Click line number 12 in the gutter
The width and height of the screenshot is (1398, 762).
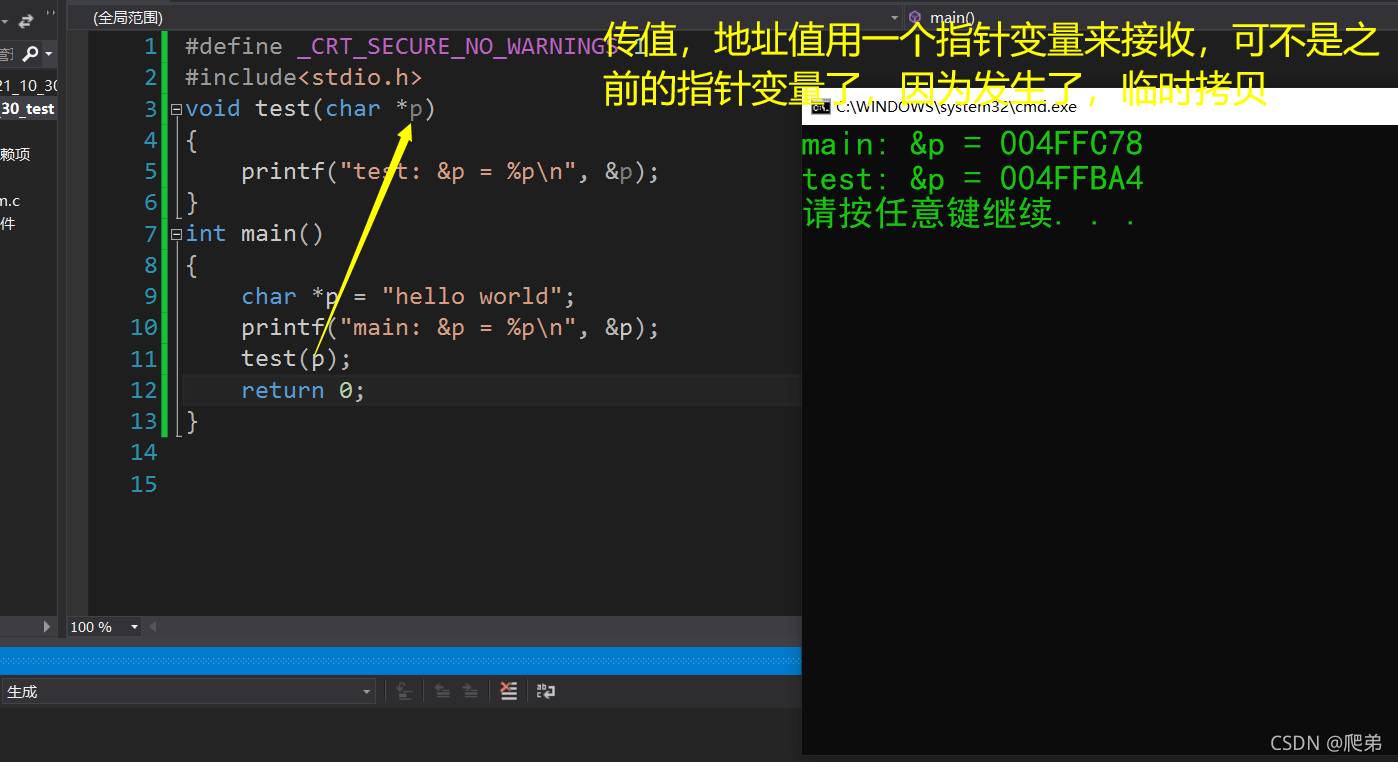(x=144, y=390)
